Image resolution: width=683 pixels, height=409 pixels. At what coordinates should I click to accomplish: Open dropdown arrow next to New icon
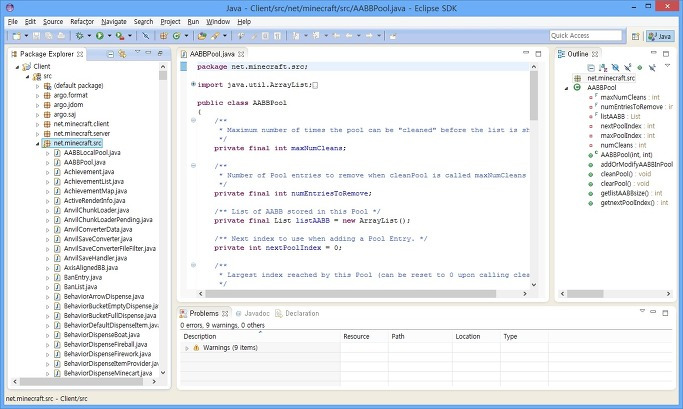(26, 36)
